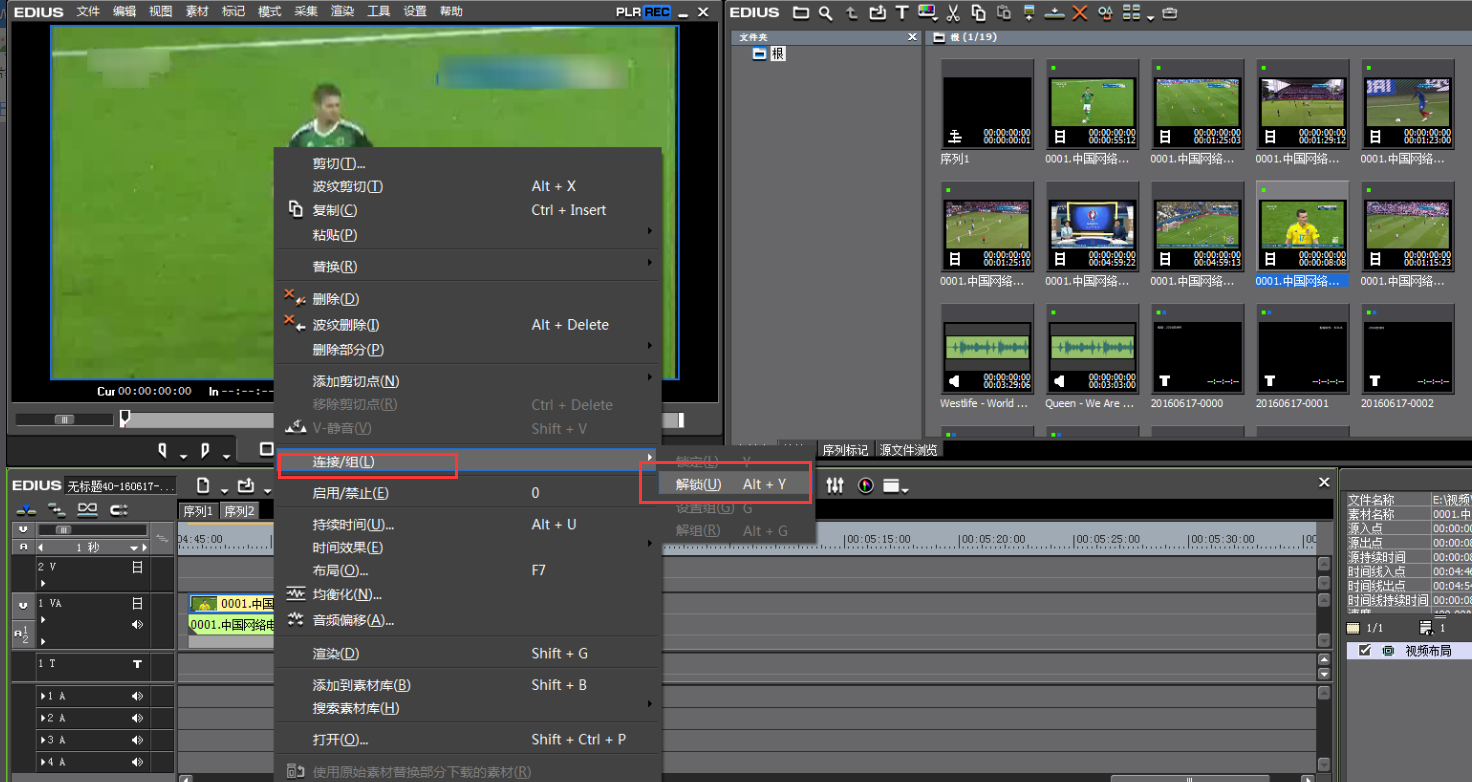Mute audio on the 1 VA track
The height and width of the screenshot is (782, 1472).
(137, 624)
